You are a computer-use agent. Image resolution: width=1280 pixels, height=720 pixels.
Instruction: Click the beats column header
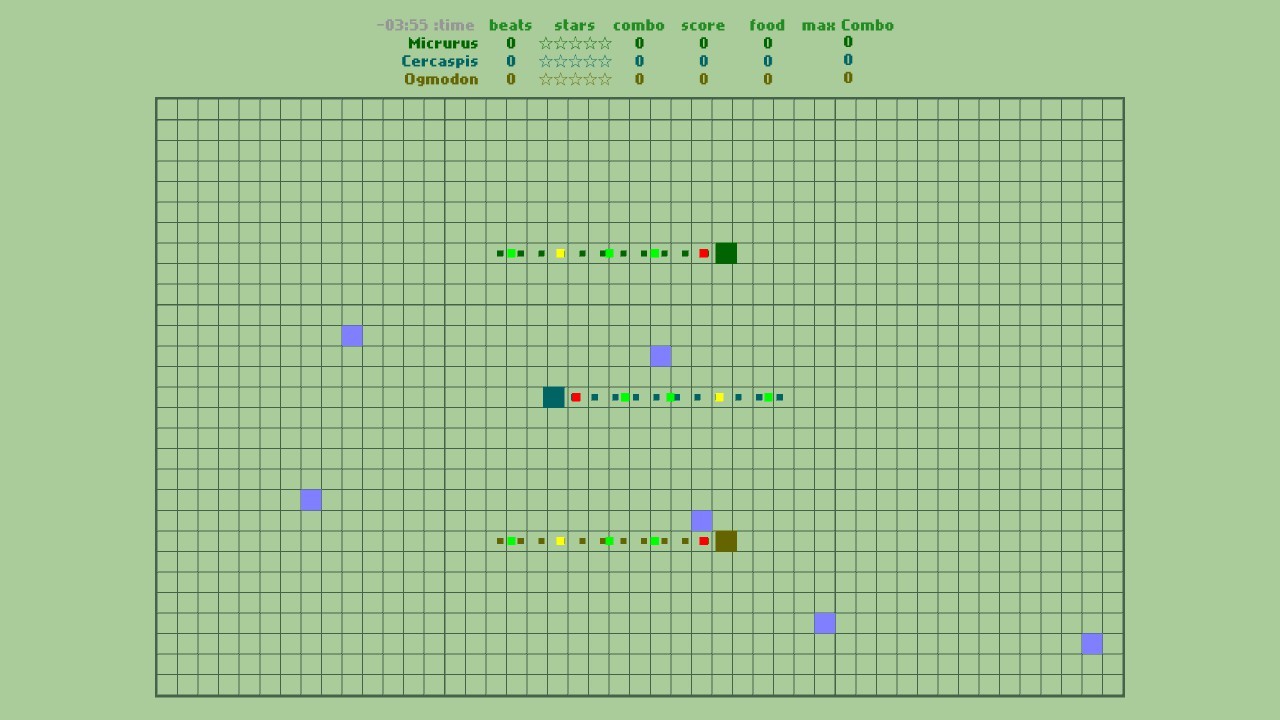[x=511, y=25]
